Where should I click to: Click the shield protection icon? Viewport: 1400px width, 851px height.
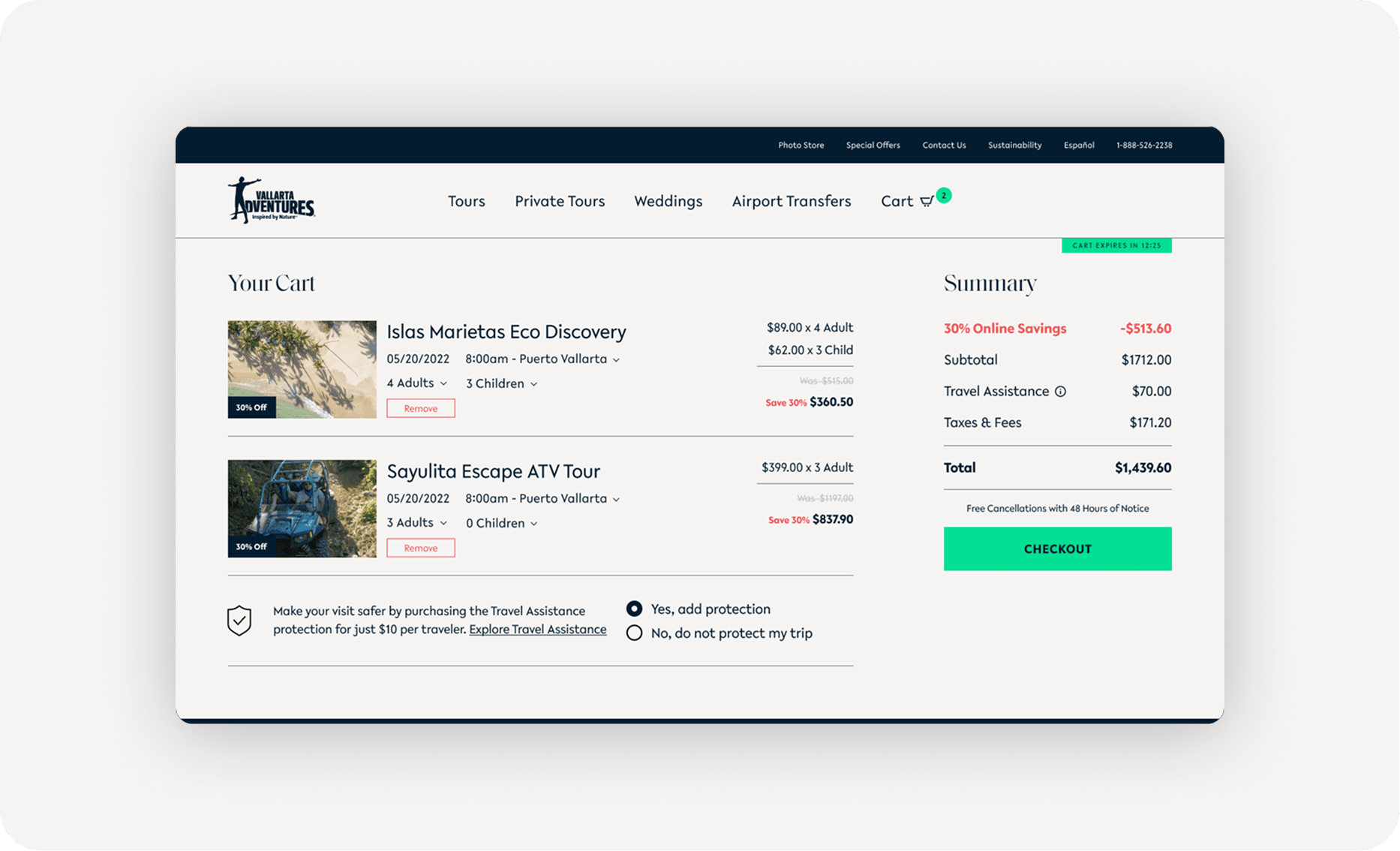point(239,620)
